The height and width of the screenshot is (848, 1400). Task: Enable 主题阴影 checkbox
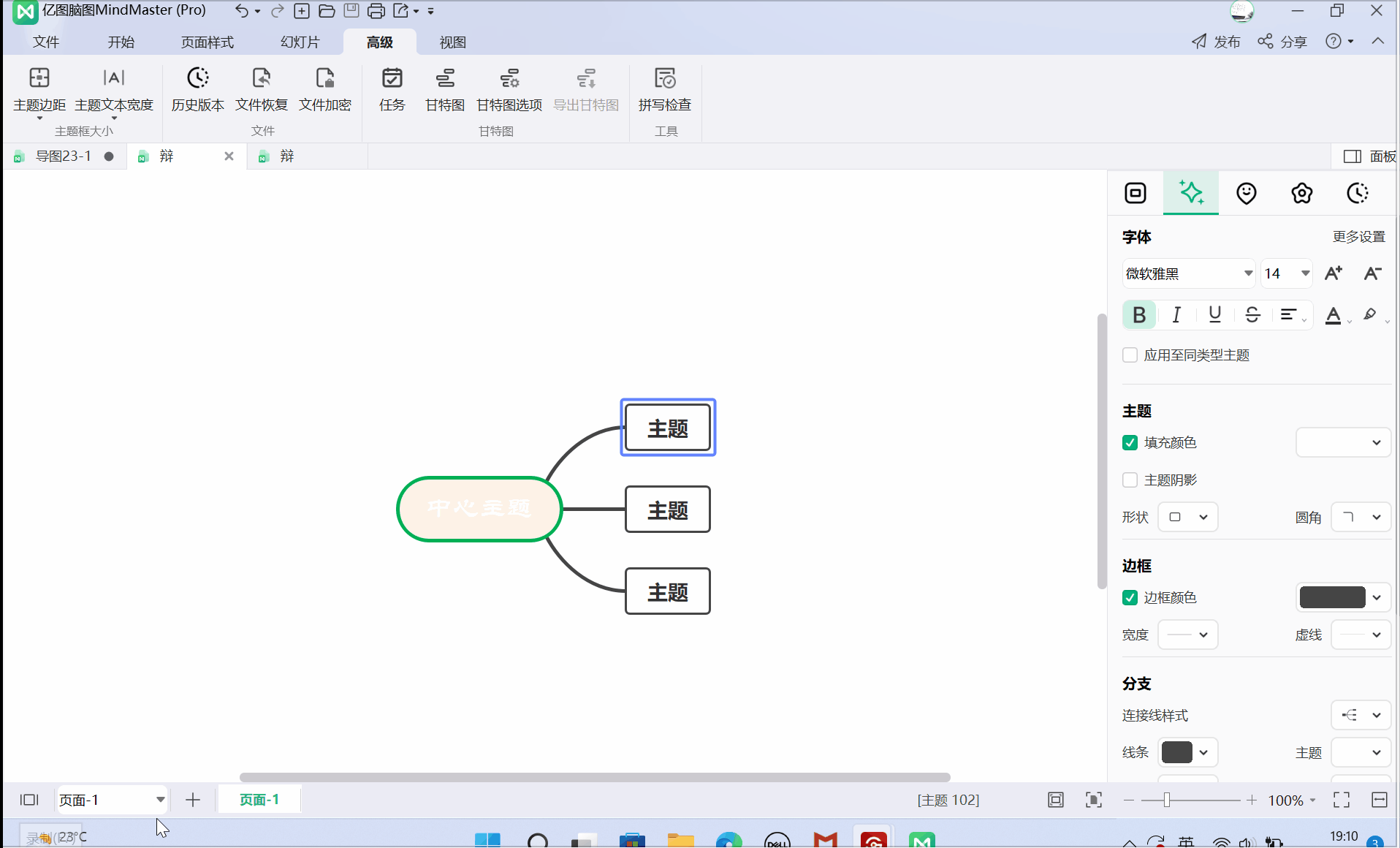pyautogui.click(x=1130, y=480)
